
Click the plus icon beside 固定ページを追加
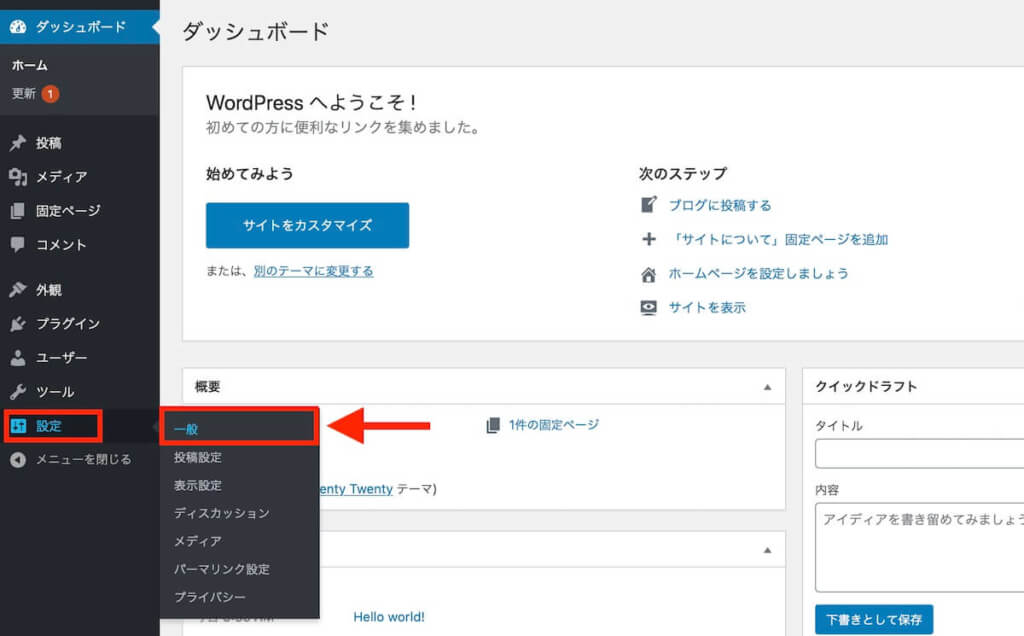[648, 239]
